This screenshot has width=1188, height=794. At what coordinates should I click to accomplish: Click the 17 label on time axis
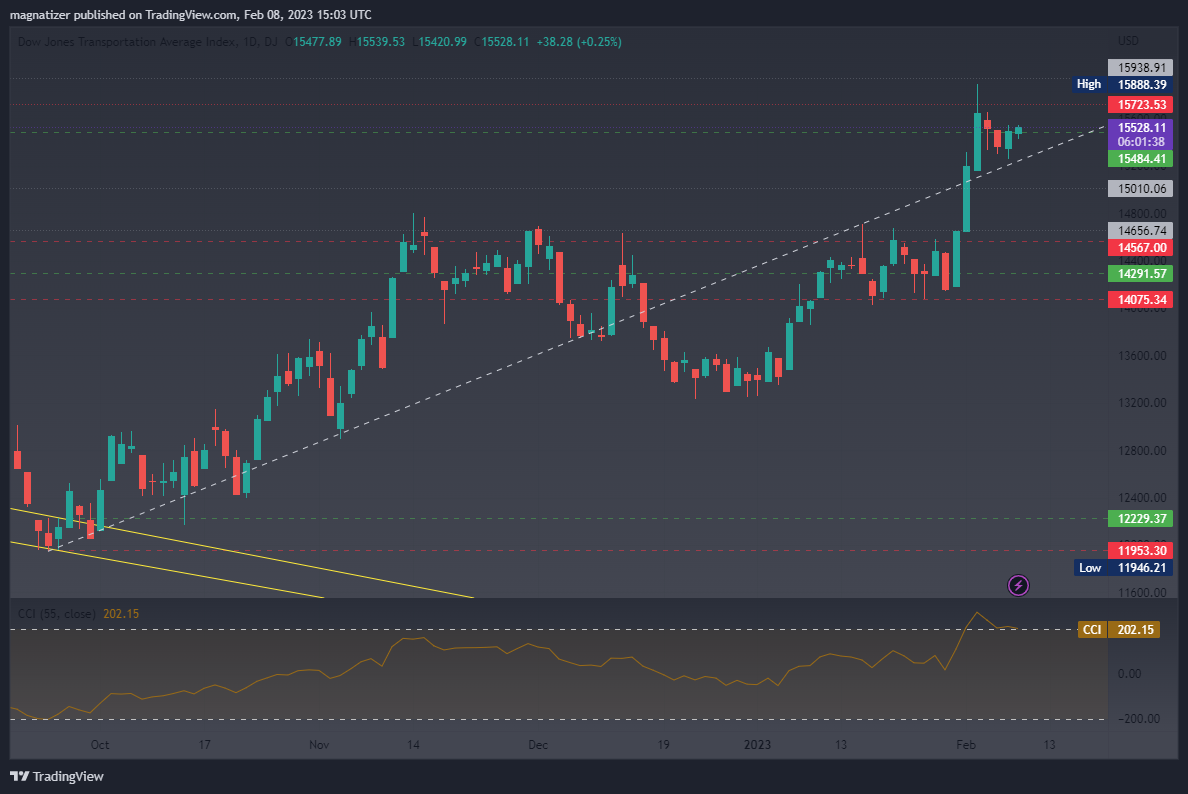205,745
